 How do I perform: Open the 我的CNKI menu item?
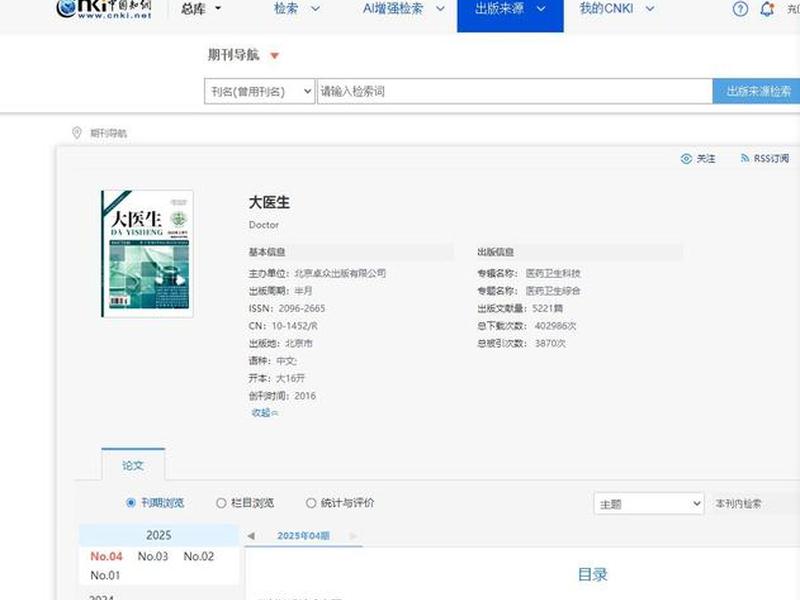click(x=606, y=9)
